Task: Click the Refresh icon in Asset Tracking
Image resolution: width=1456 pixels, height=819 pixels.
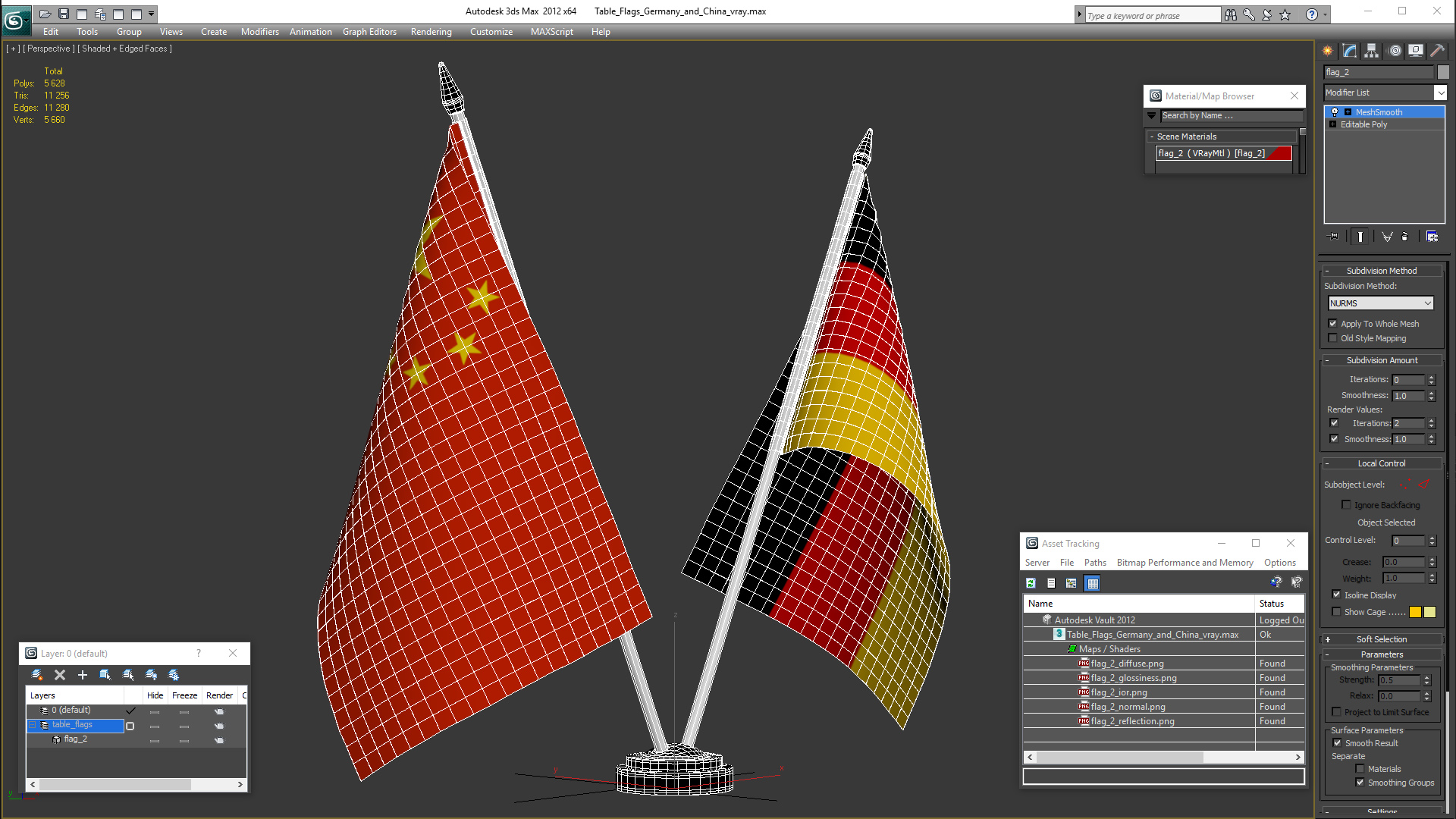Action: point(1031,583)
